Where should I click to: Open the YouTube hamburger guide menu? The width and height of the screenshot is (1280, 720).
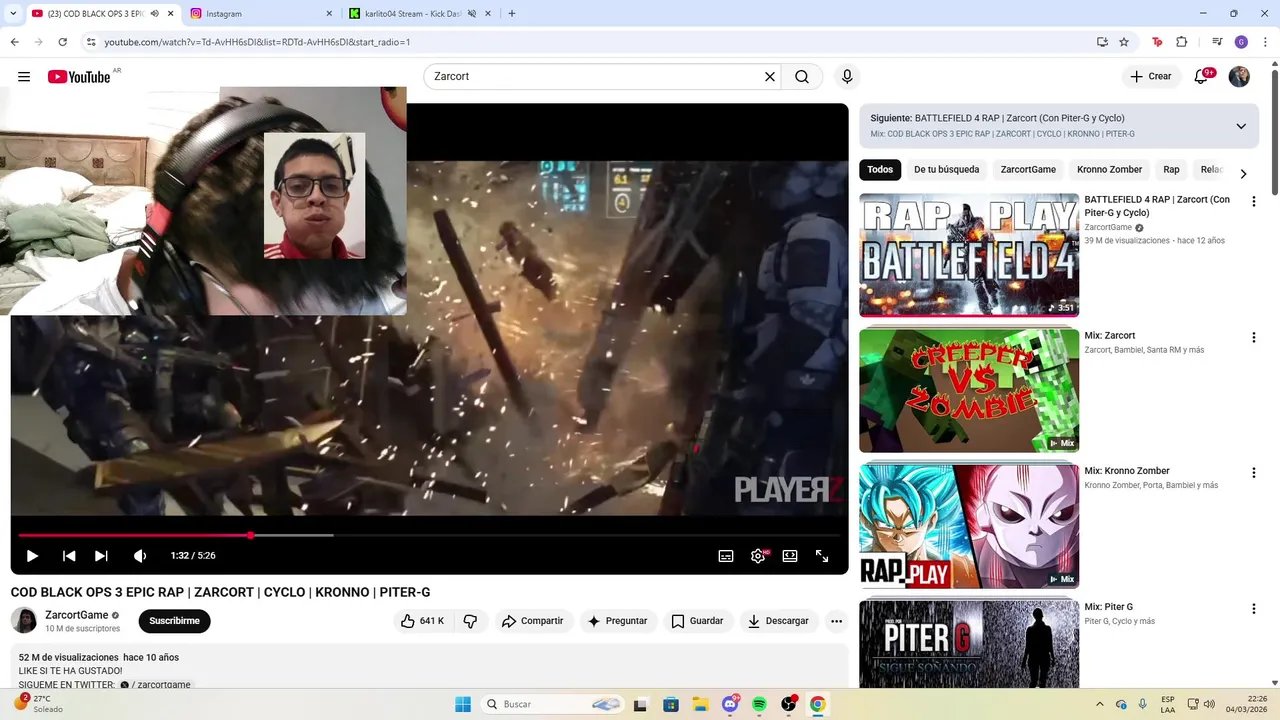pos(24,77)
